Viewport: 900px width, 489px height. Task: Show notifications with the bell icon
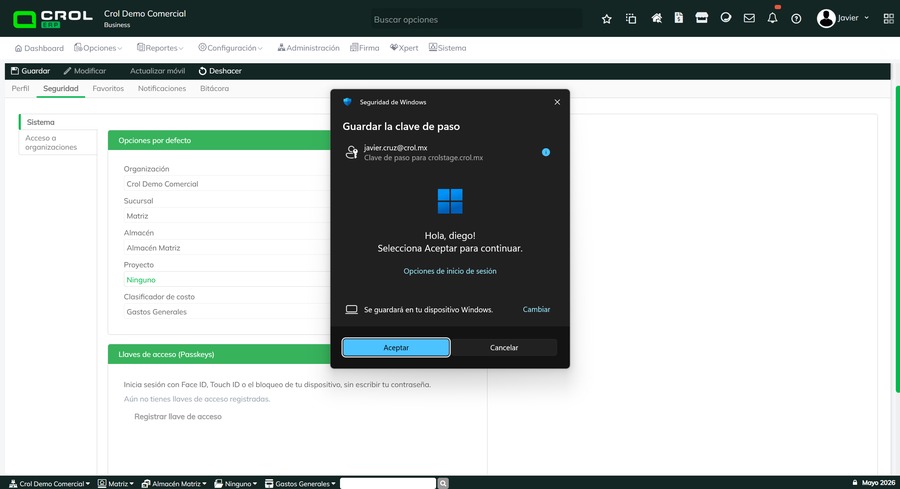point(773,18)
